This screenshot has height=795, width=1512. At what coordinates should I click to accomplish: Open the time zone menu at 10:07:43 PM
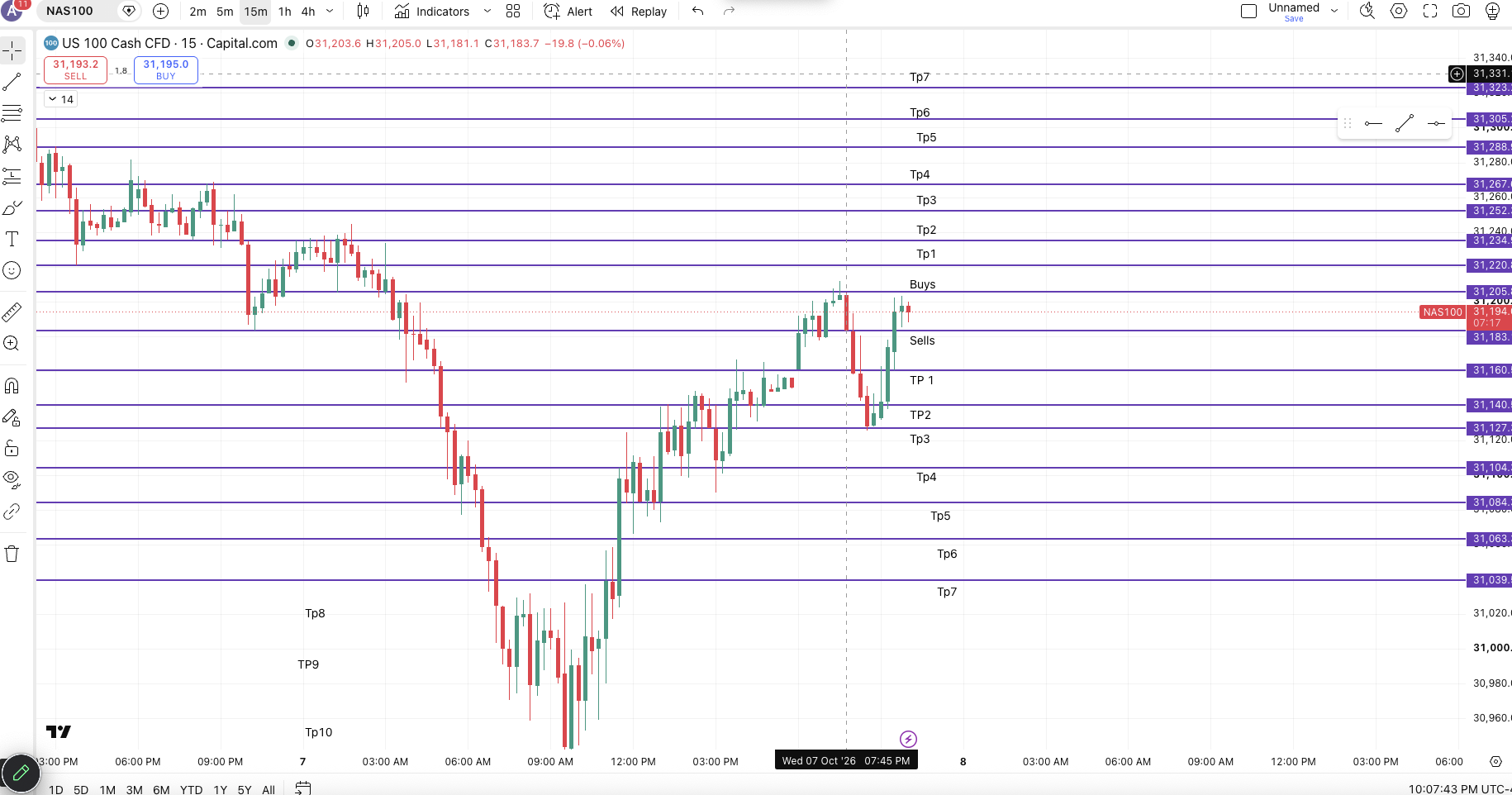1458,789
